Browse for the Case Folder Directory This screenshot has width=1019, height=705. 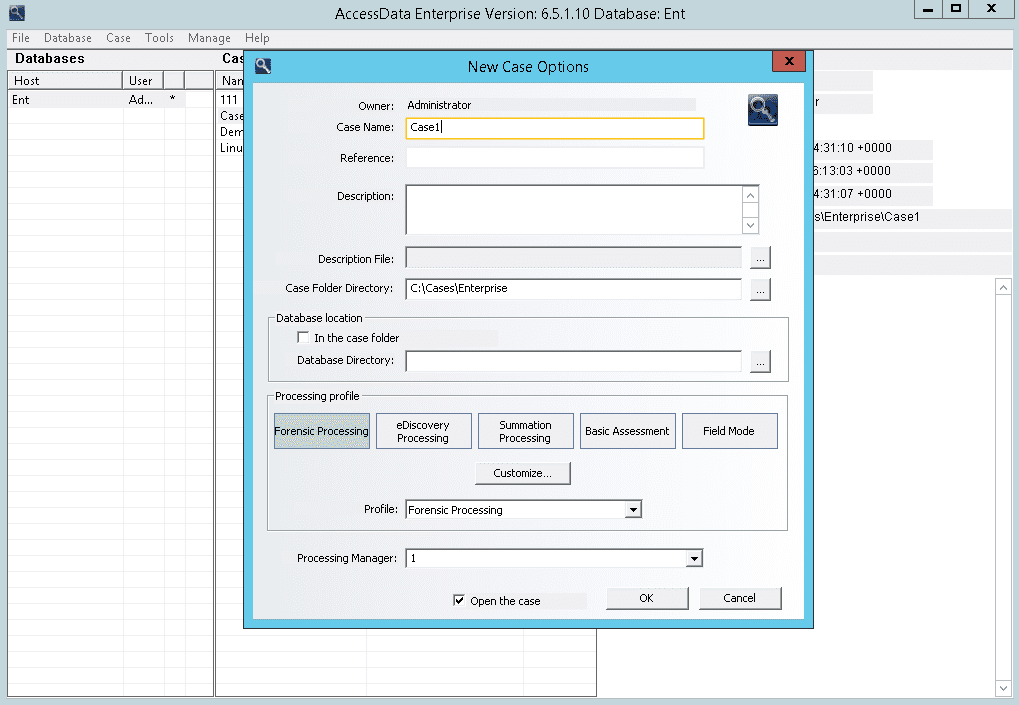(760, 289)
